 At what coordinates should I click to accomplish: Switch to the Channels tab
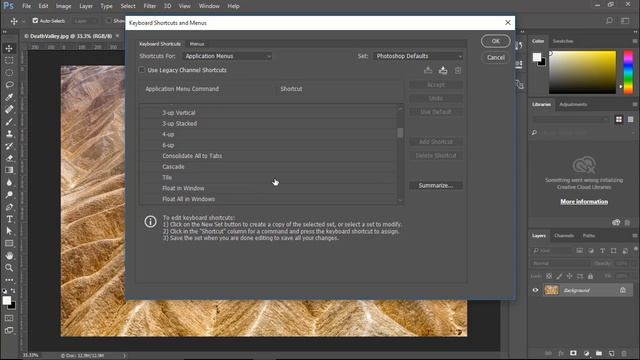tap(564, 236)
